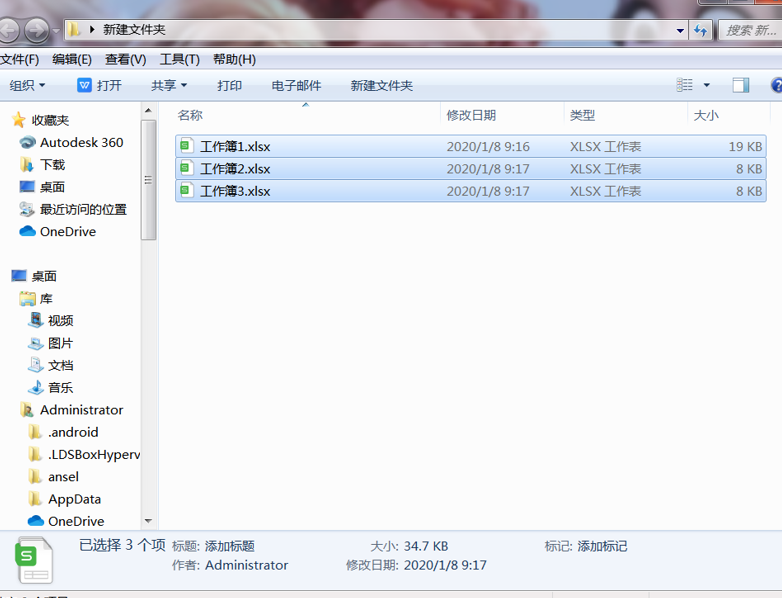Click the 视频 video library icon

[35, 320]
